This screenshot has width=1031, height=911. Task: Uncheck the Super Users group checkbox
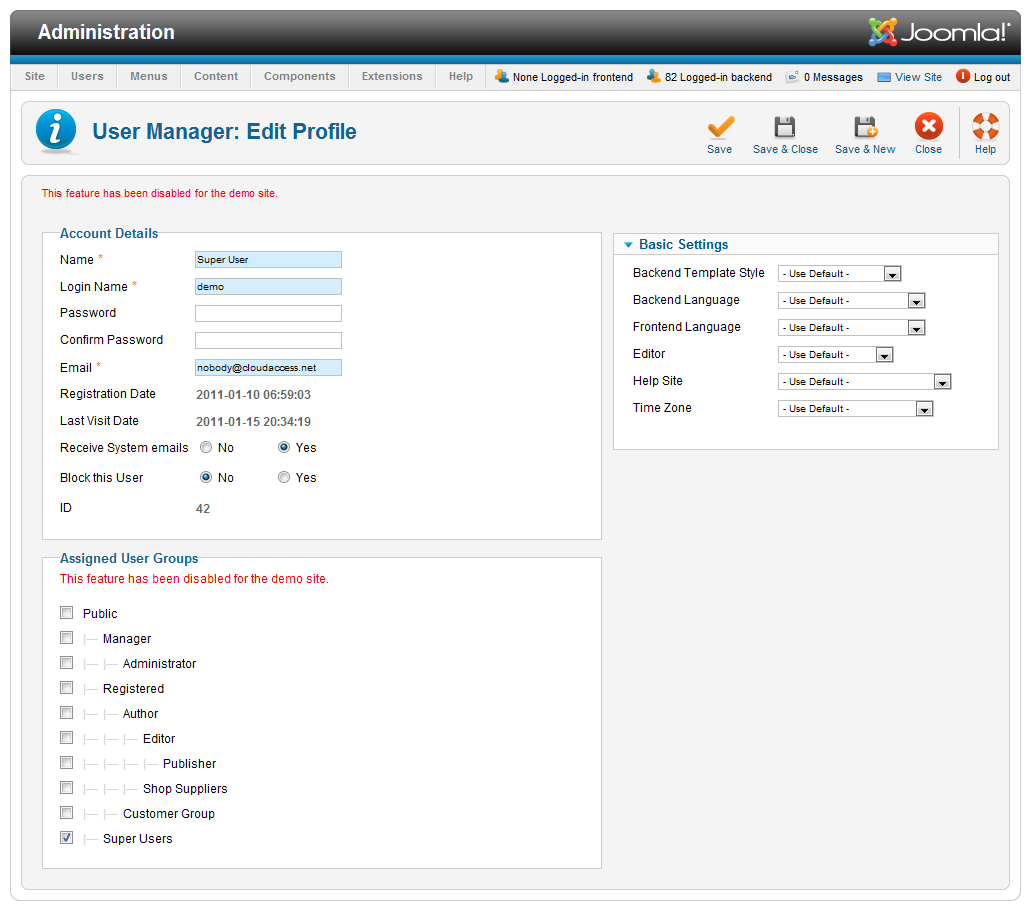pyautogui.click(x=67, y=838)
